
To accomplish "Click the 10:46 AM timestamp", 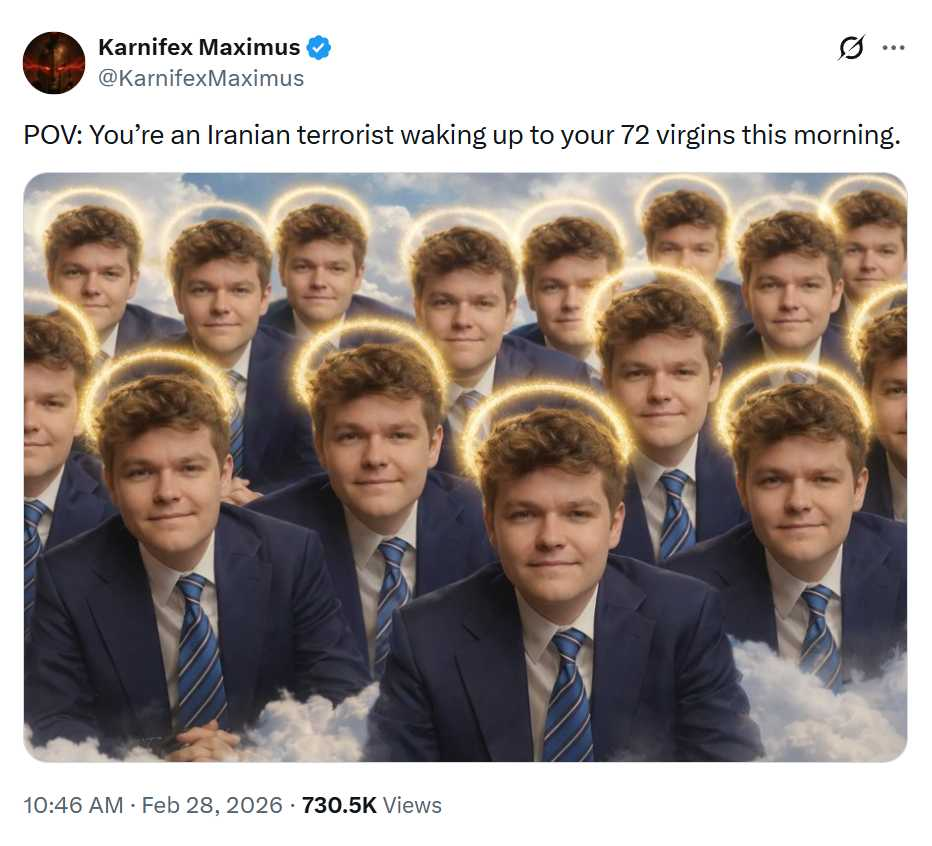I will 73,805.
